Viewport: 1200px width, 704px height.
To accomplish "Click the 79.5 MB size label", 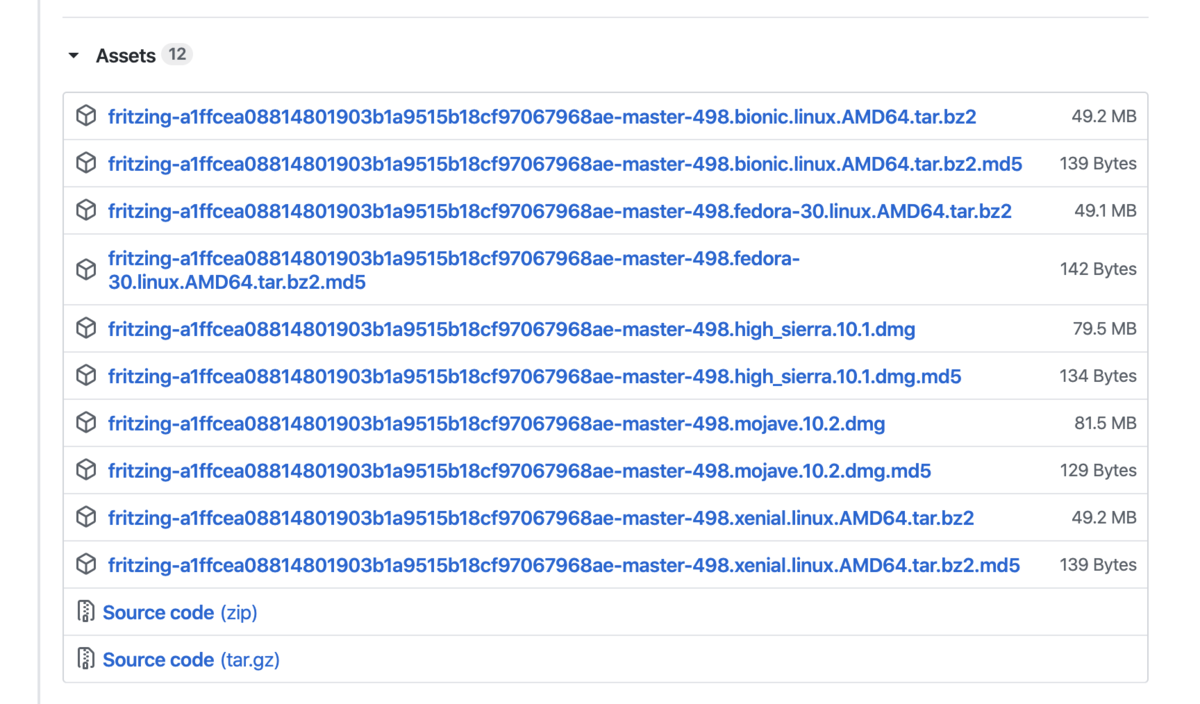I will pyautogui.click(x=1104, y=329).
